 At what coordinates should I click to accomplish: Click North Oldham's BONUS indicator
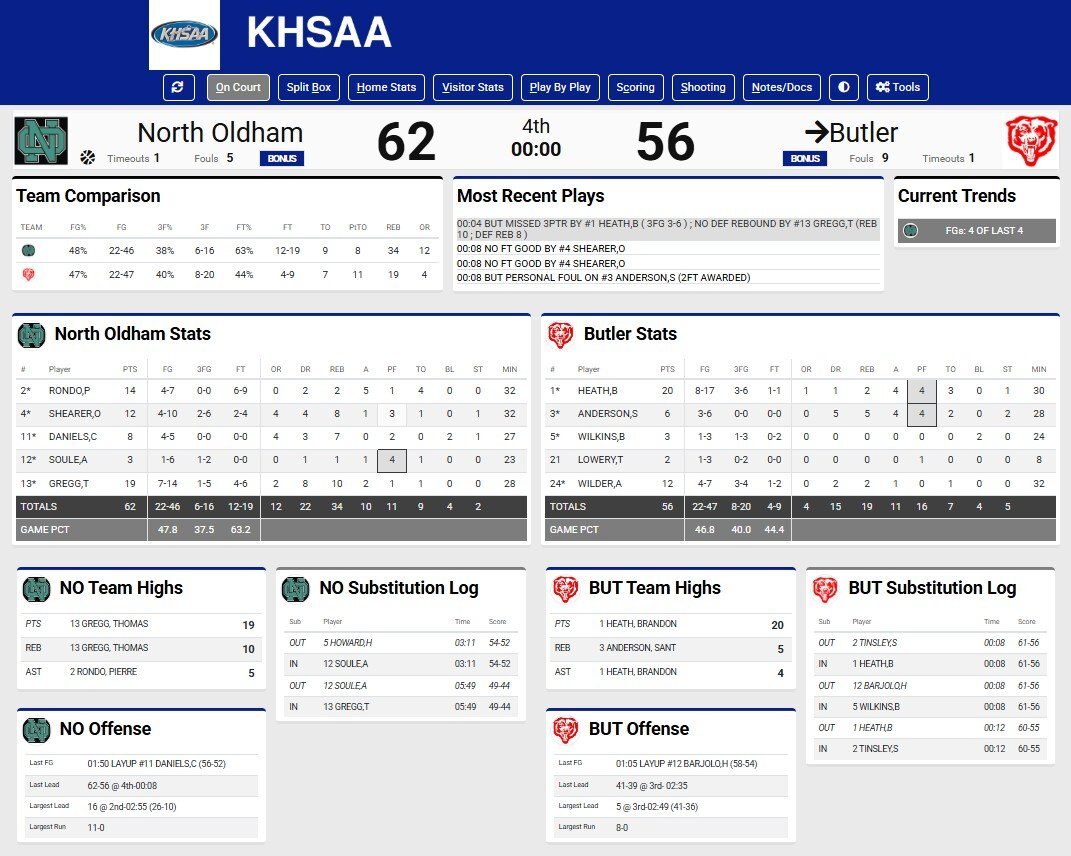pyautogui.click(x=282, y=158)
